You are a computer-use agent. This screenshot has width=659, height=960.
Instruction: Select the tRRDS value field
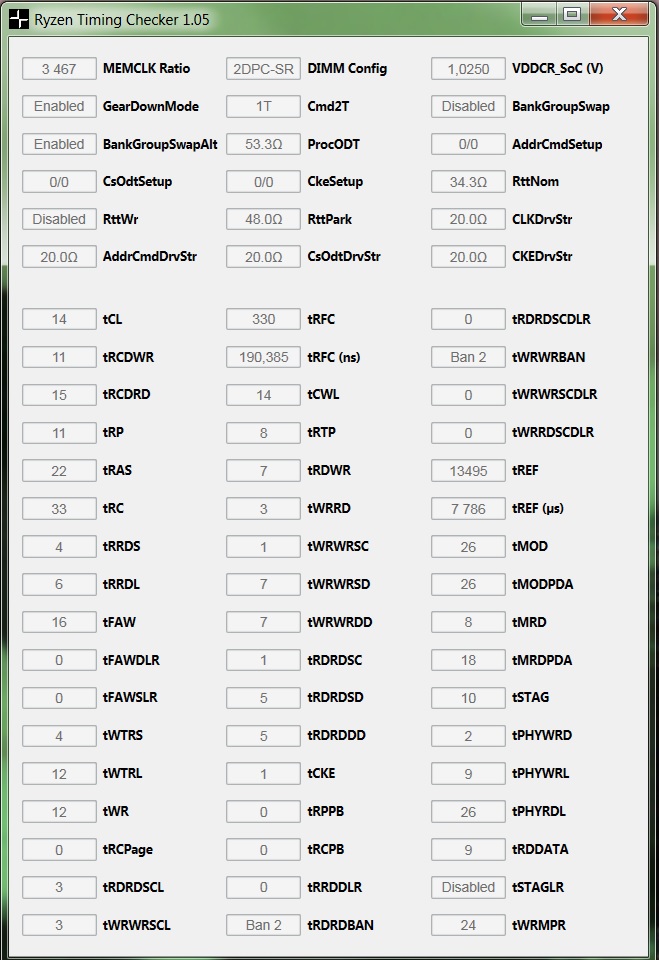coord(59,547)
